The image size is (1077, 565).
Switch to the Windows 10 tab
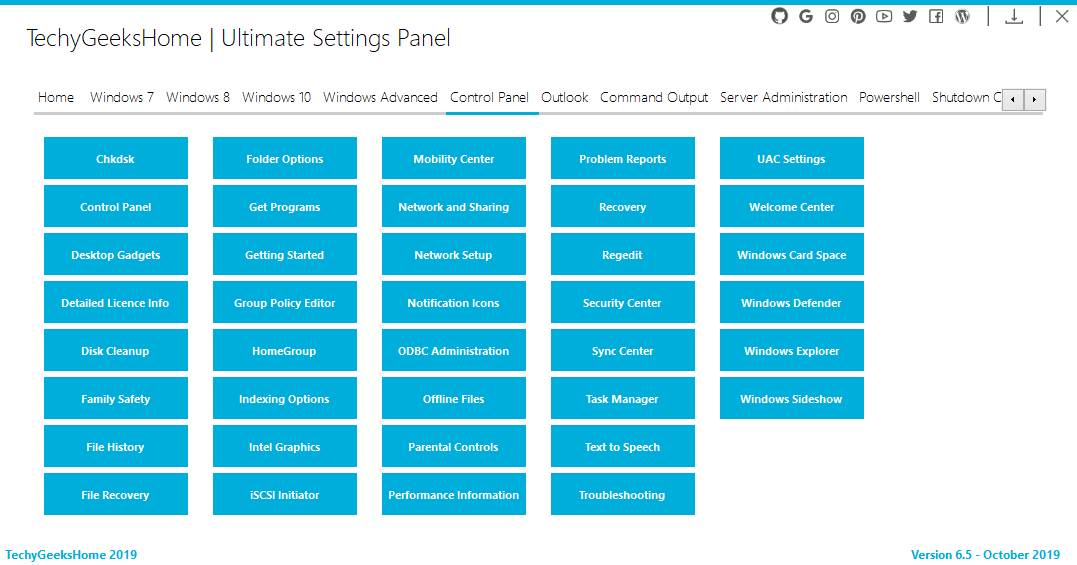[x=276, y=97]
